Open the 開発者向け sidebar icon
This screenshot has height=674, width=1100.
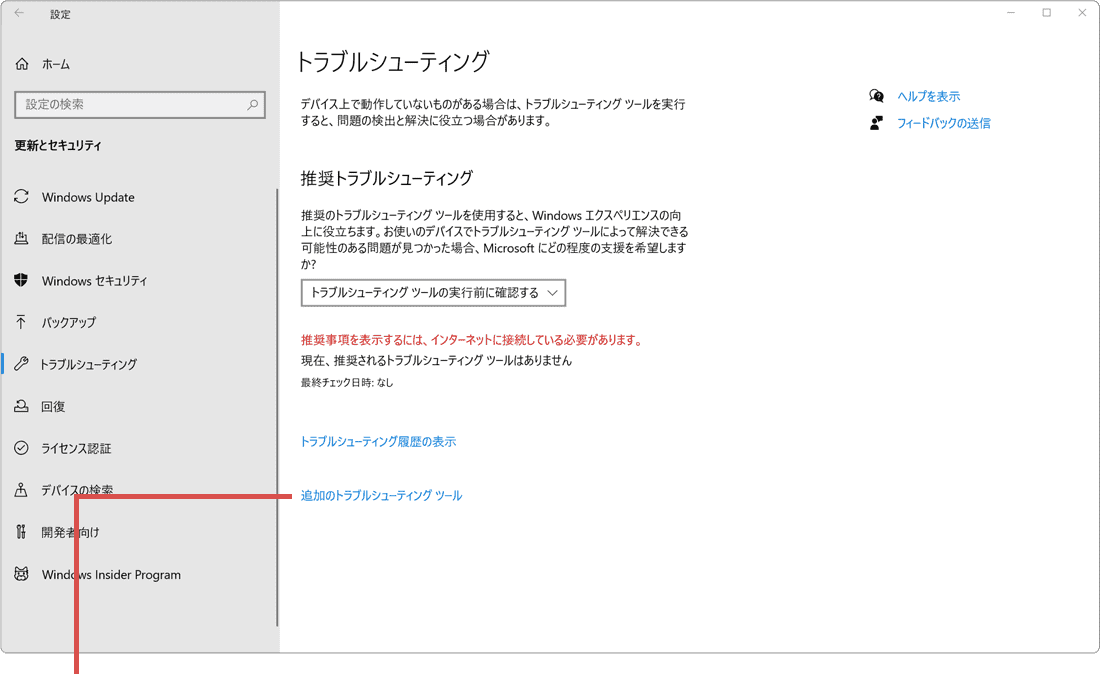pos(21,532)
